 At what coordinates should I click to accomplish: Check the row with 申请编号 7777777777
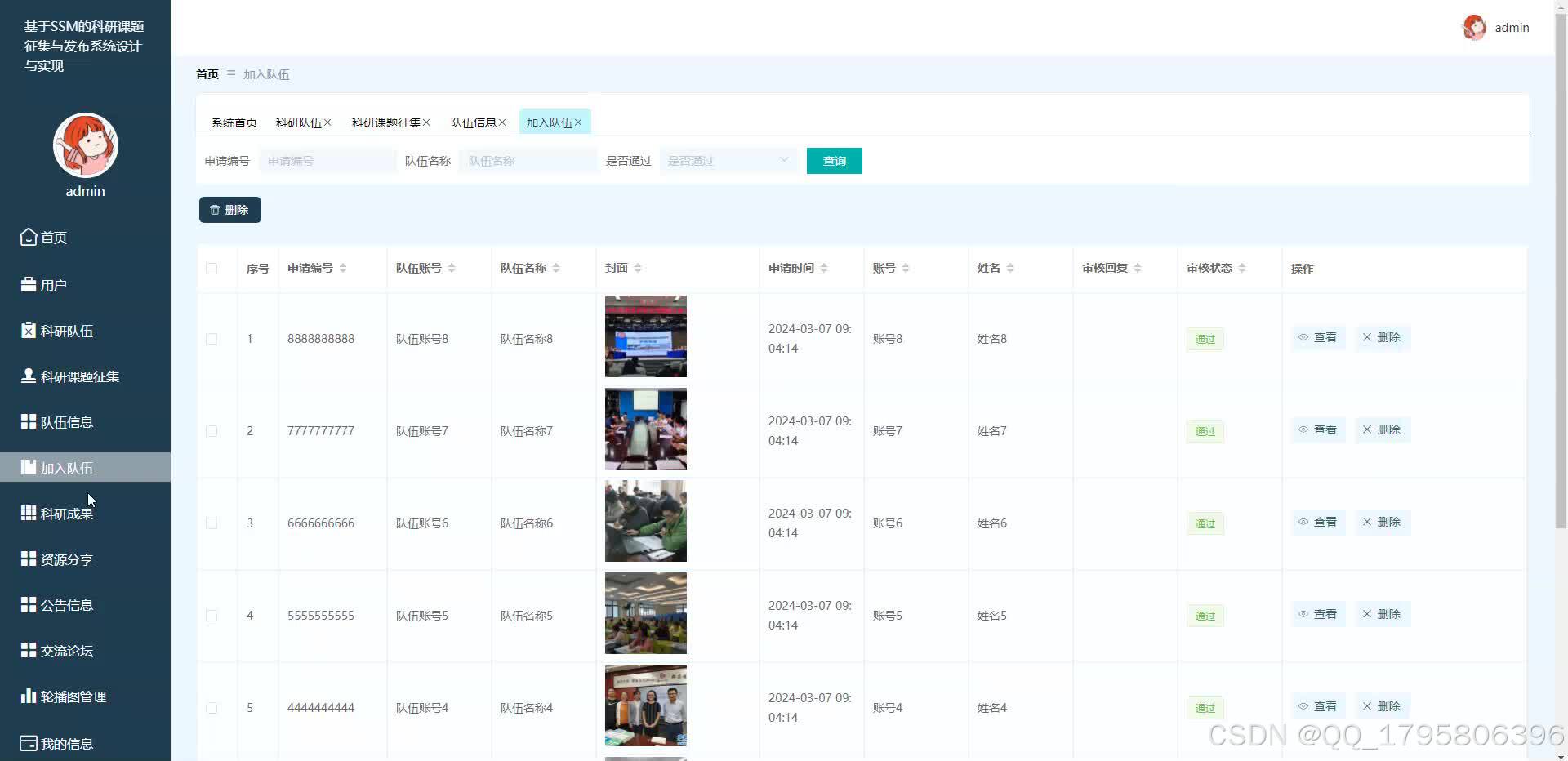pos(212,431)
